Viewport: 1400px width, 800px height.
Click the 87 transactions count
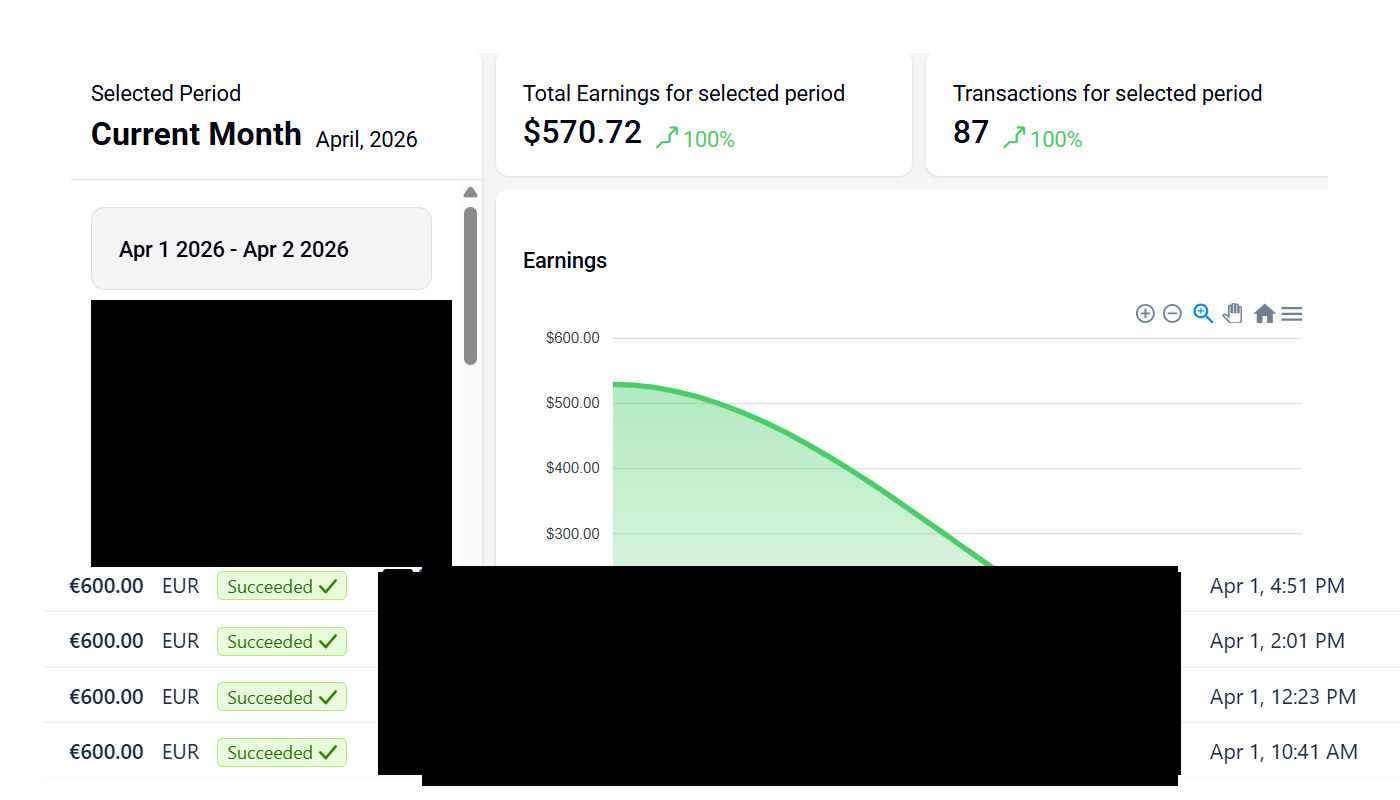pyautogui.click(x=971, y=132)
